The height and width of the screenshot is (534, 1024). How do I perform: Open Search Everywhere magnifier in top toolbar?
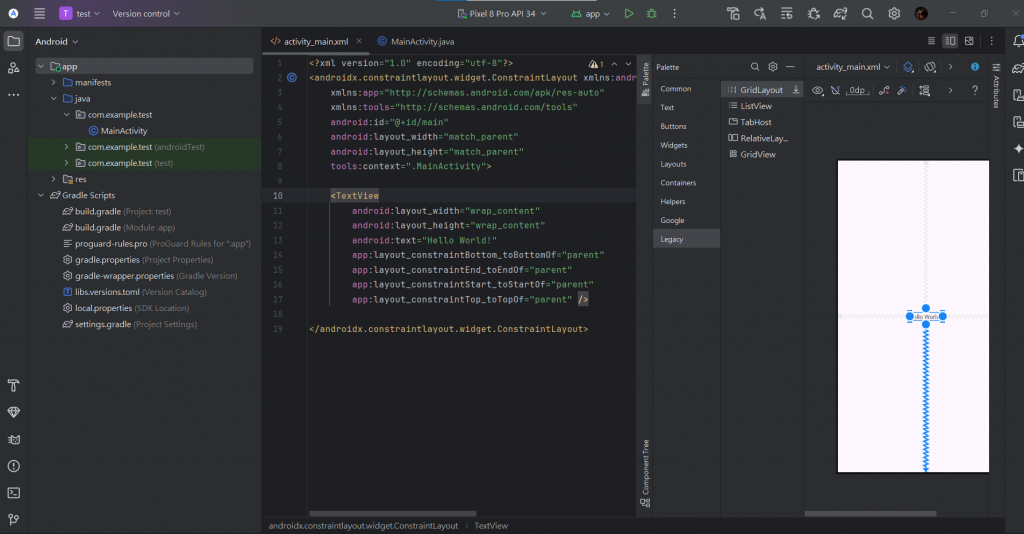tap(867, 14)
